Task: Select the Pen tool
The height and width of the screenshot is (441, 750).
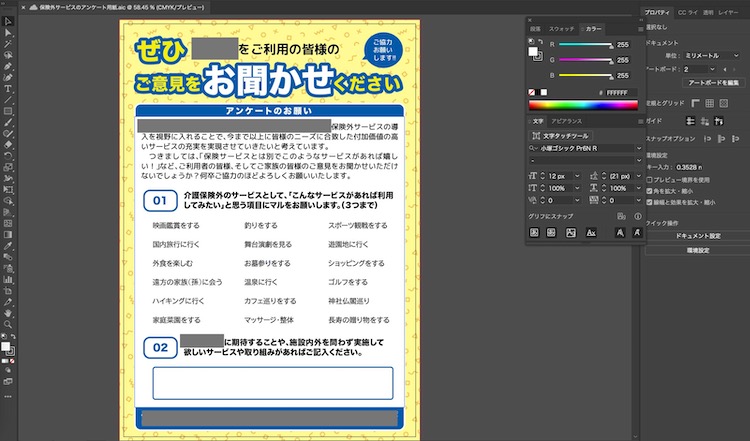Action: coord(8,65)
